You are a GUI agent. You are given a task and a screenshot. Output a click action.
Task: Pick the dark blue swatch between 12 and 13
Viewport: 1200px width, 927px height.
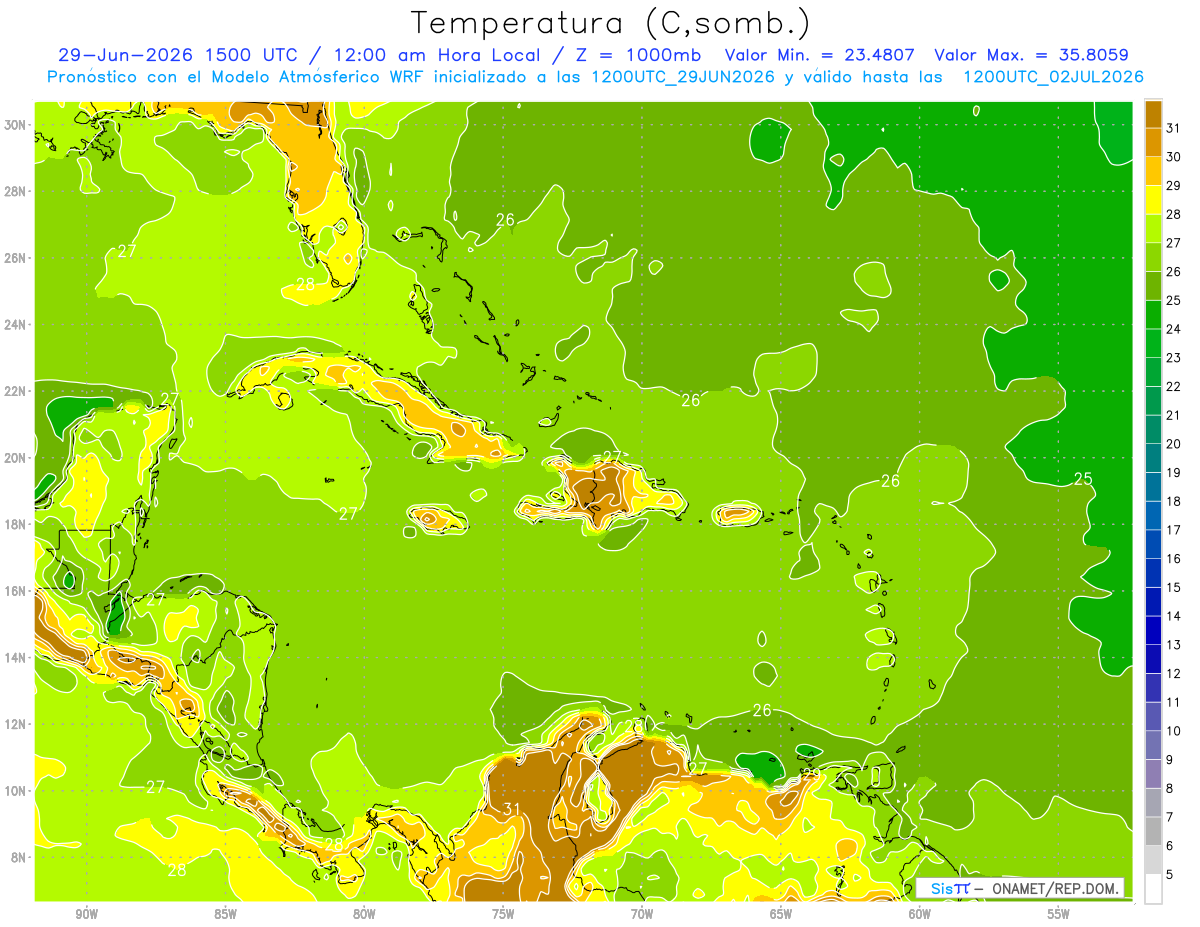point(1153,658)
